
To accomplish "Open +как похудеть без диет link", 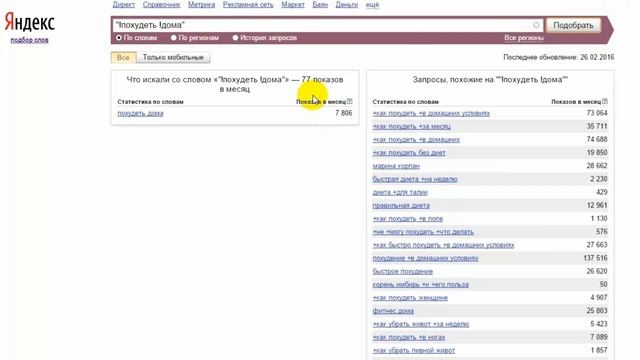I will tap(409, 153).
